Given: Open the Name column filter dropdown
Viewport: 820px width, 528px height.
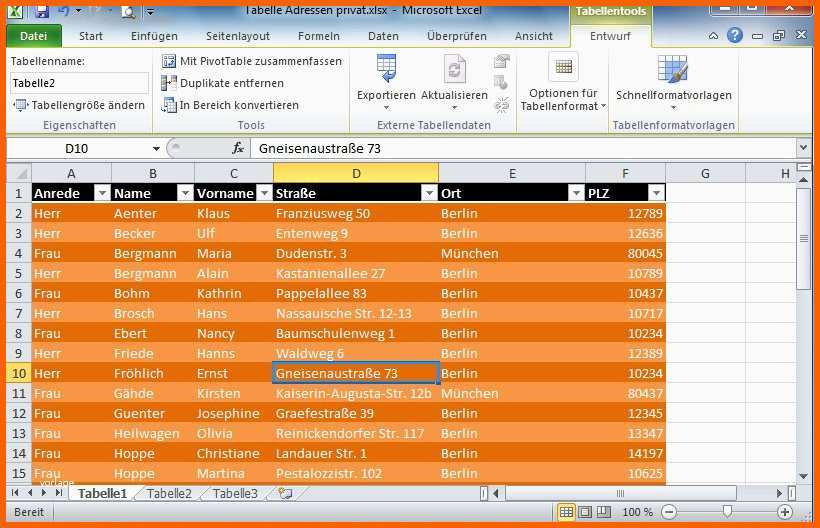Looking at the screenshot, I should click(x=185, y=193).
